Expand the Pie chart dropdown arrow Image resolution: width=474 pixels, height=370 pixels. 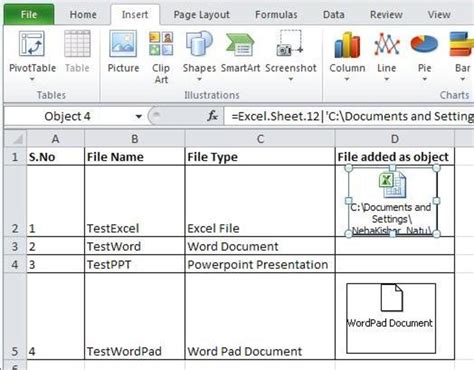point(425,79)
